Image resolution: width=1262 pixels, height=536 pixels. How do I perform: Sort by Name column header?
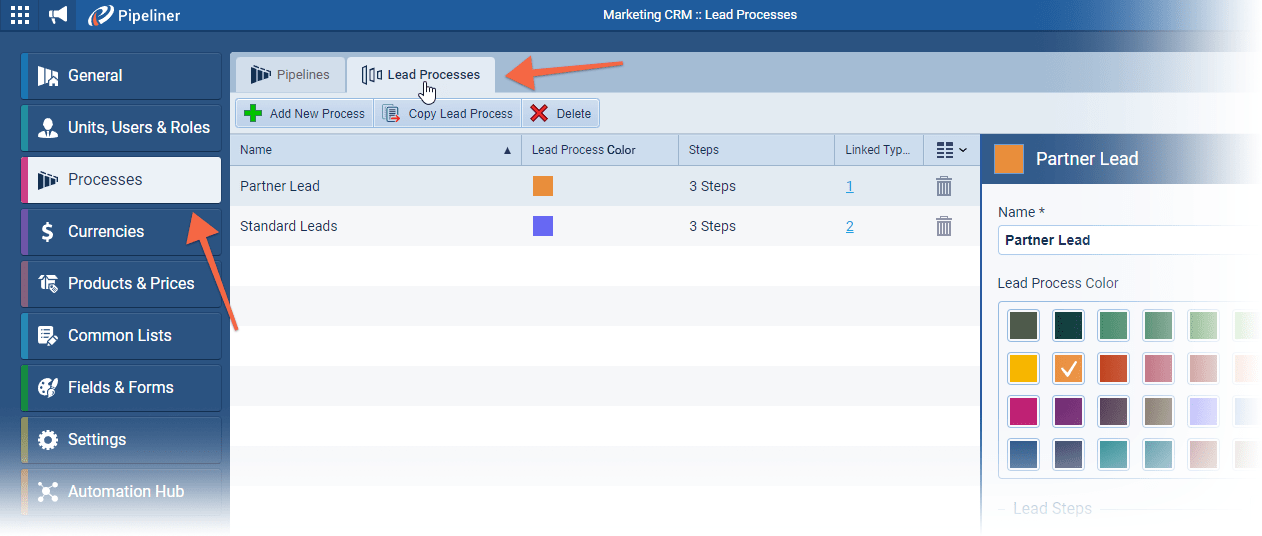tap(375, 150)
